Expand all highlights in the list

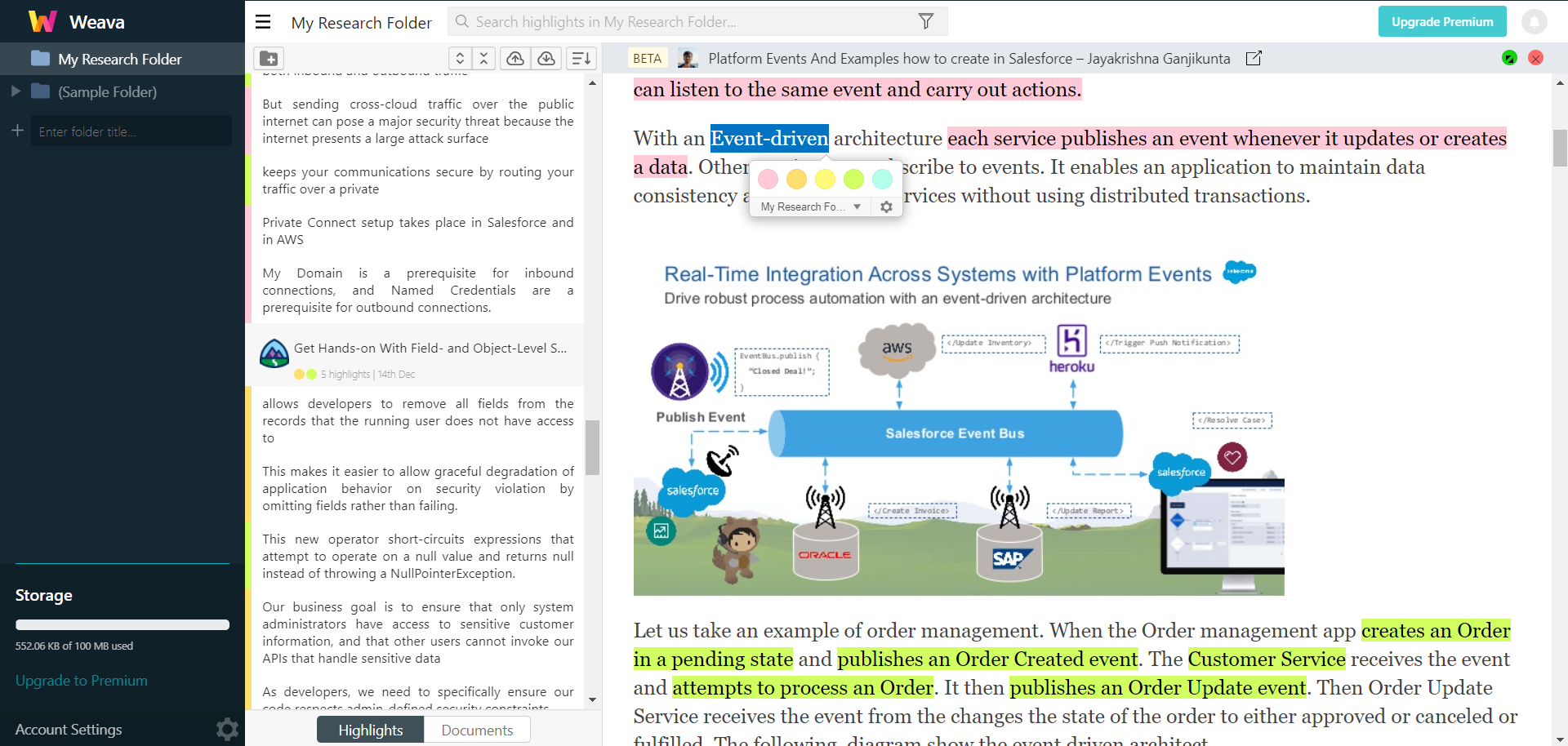coord(460,59)
